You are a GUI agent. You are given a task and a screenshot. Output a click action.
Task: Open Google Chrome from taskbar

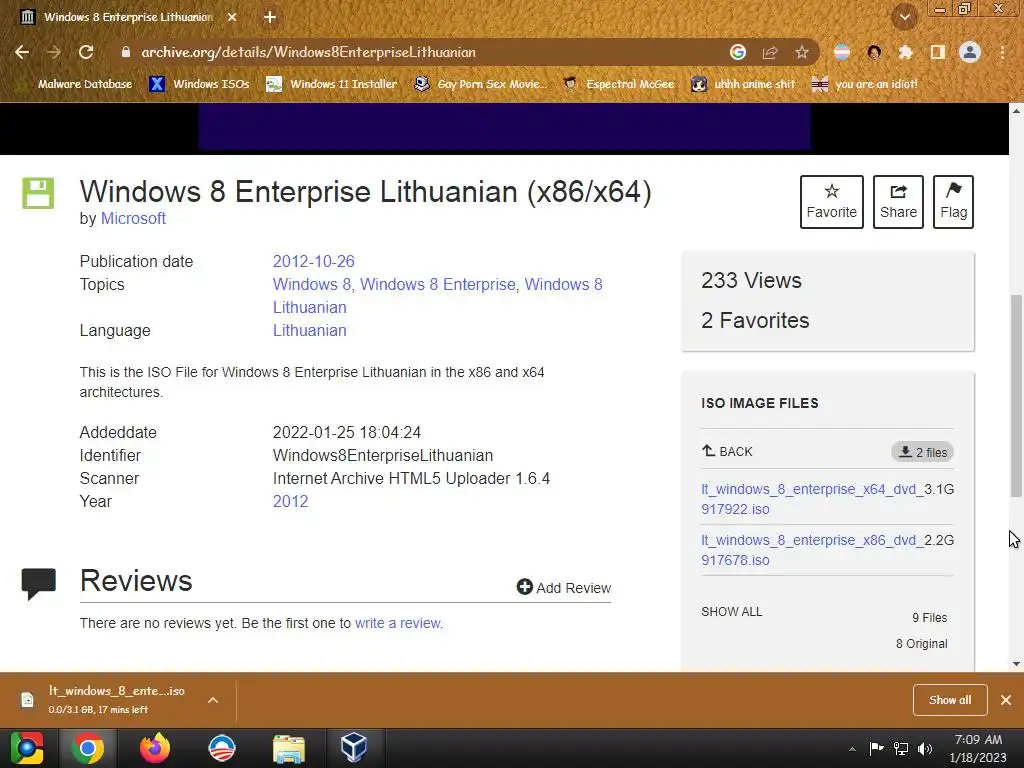coord(88,748)
